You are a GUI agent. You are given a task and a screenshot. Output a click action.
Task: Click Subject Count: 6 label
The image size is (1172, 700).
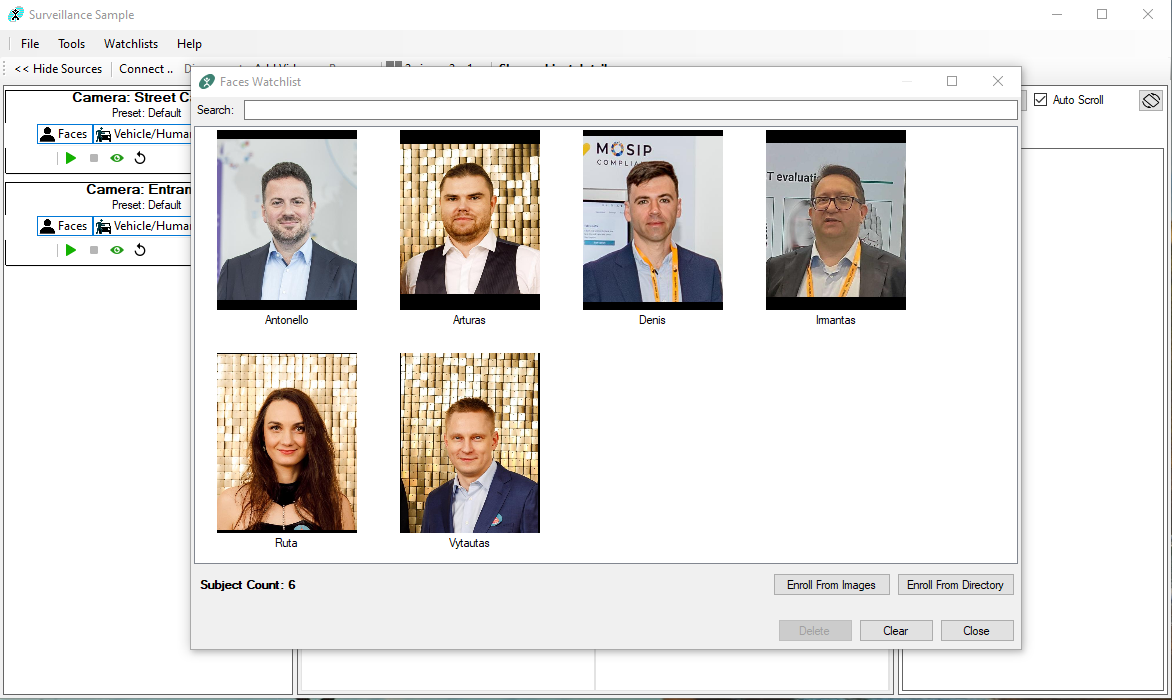tap(247, 585)
